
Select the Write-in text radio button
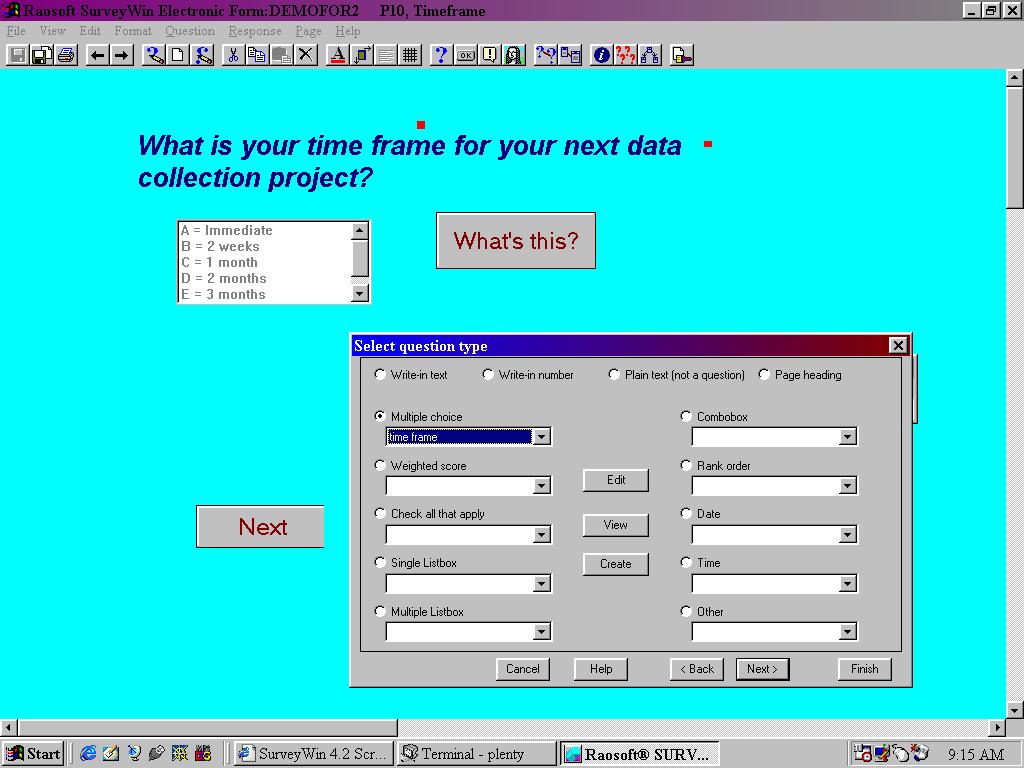pos(380,375)
